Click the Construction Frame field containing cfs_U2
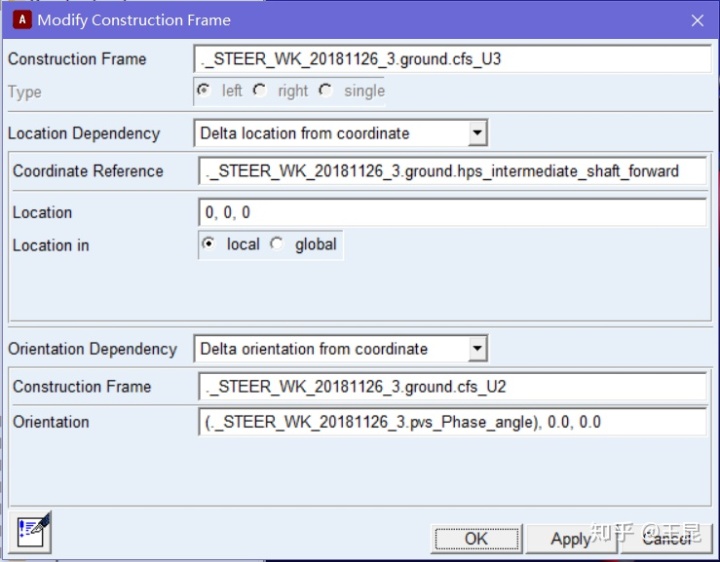This screenshot has width=720, height=562. (x=452, y=387)
